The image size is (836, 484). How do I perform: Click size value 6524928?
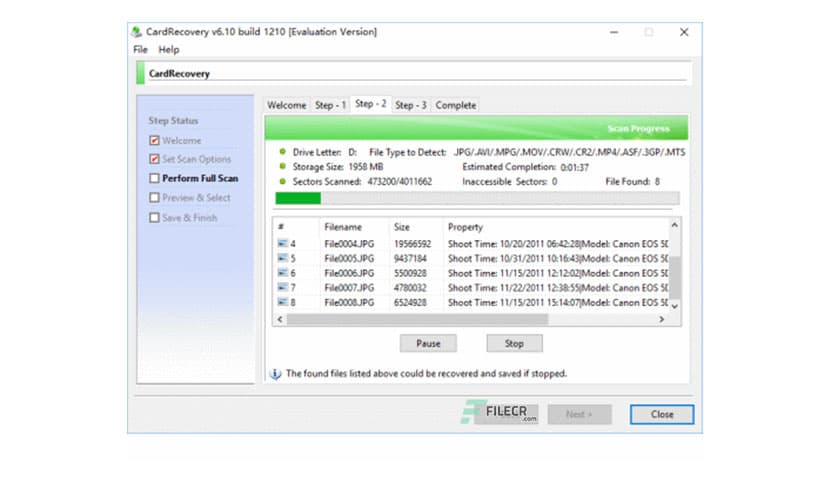(x=411, y=302)
